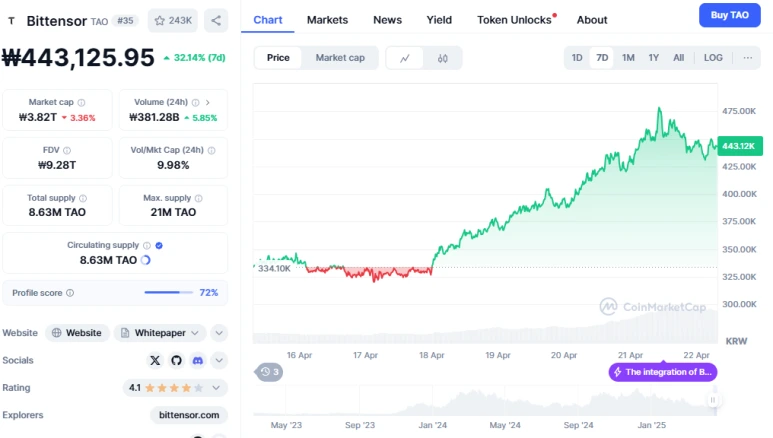Open more chart options ellipsis
The image size is (773, 438).
(x=747, y=58)
